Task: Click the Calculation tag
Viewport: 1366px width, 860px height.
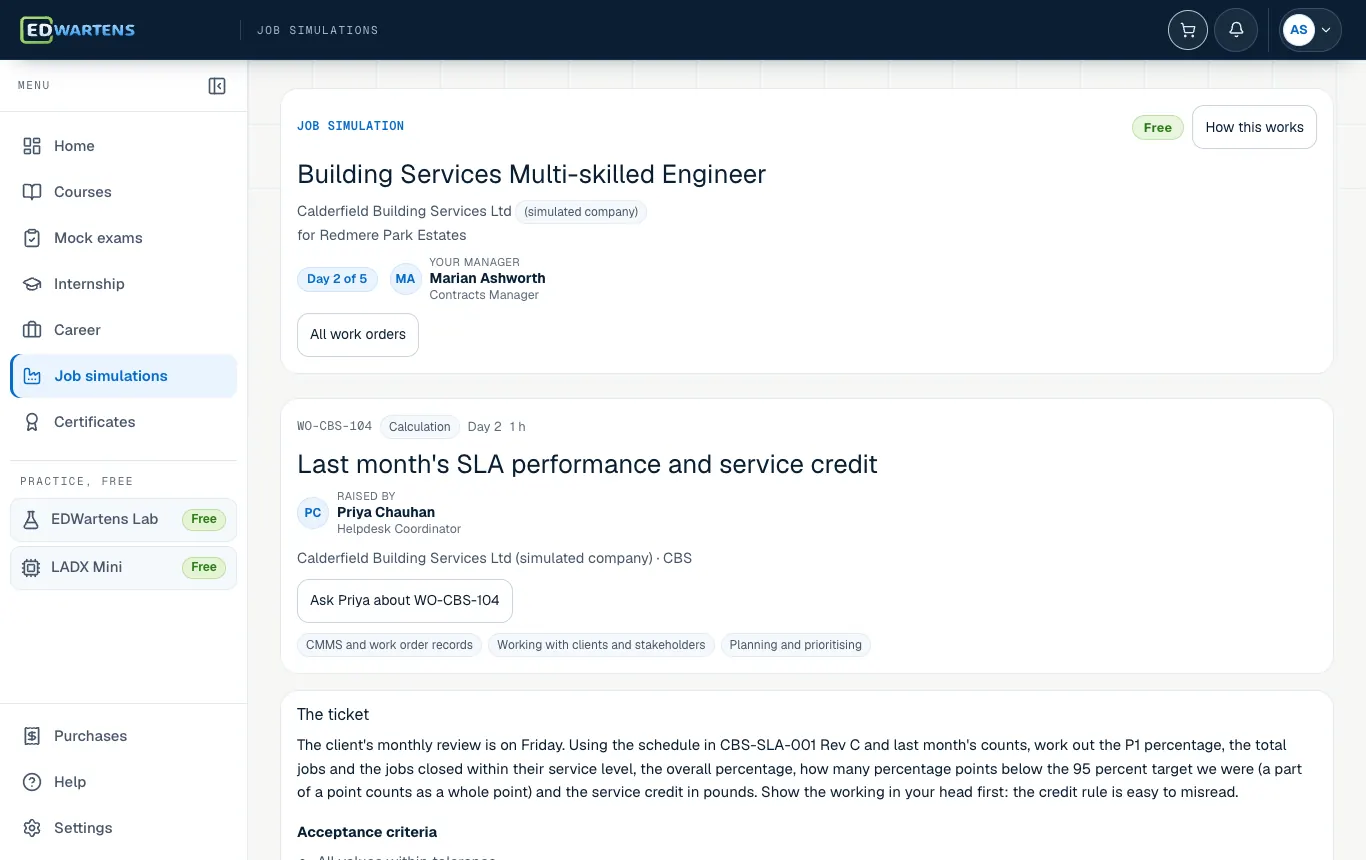Action: pos(420,427)
